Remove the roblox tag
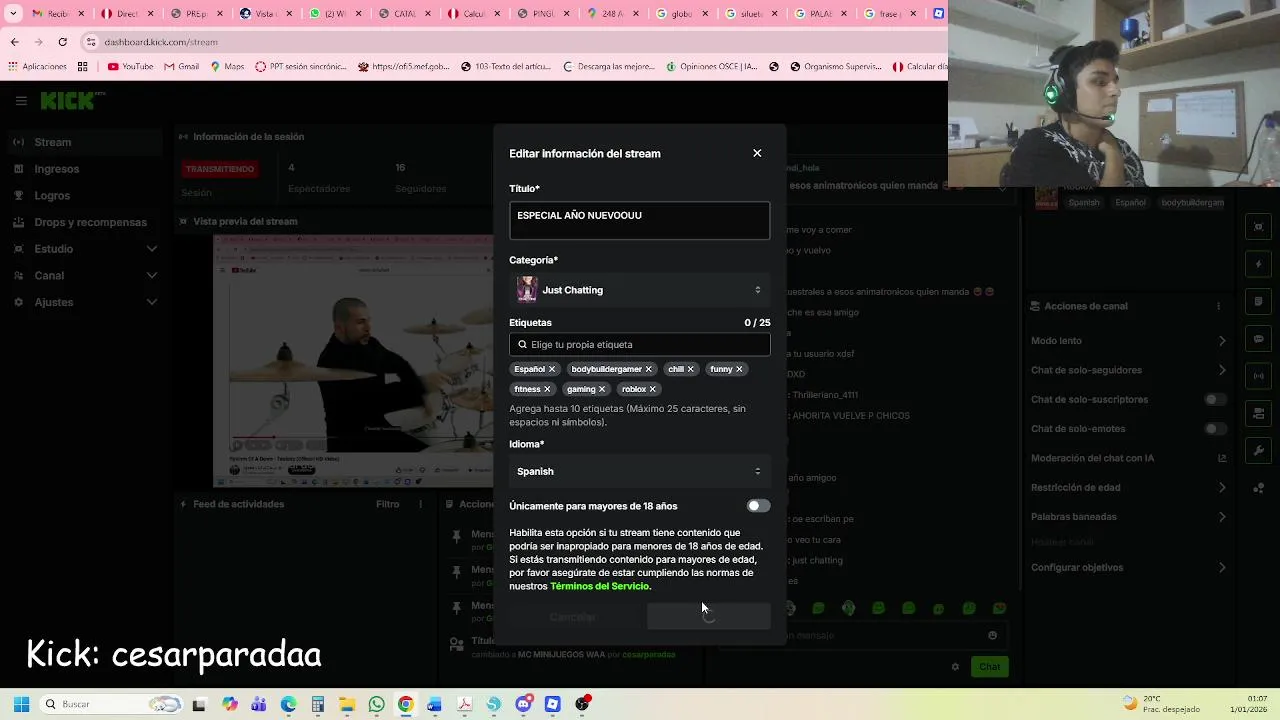1280x720 pixels. point(652,389)
